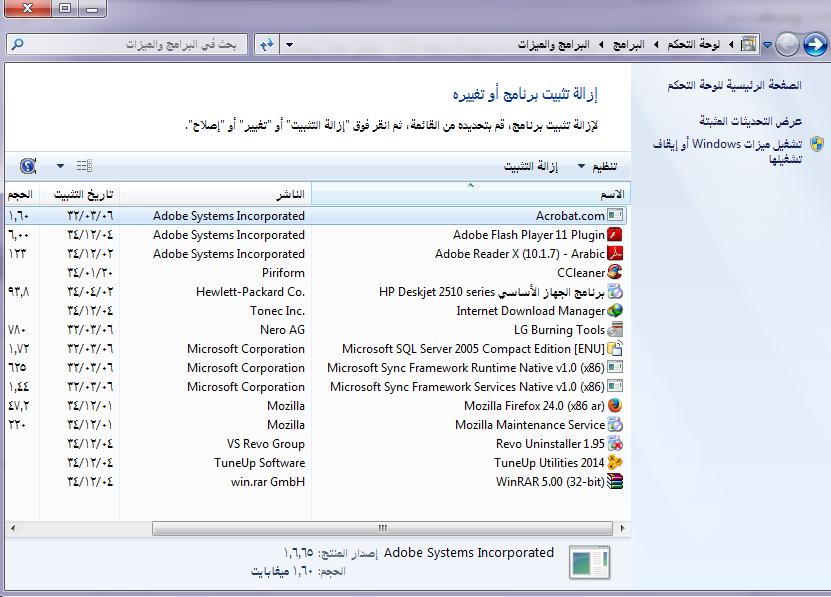Expand the arrow after البرامج in the breadcrumb
831x597 pixels.
(601, 45)
